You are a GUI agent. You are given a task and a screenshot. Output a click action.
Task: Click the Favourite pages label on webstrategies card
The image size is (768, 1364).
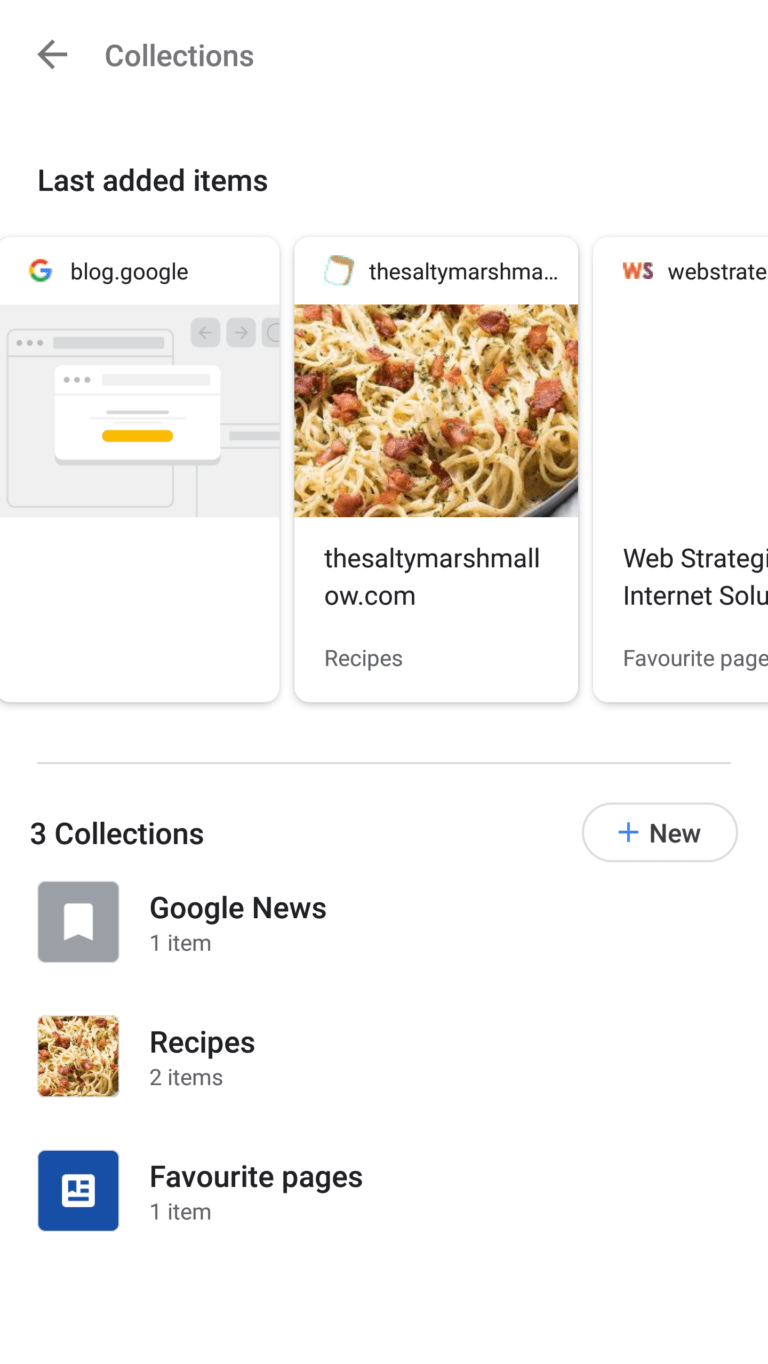point(694,657)
